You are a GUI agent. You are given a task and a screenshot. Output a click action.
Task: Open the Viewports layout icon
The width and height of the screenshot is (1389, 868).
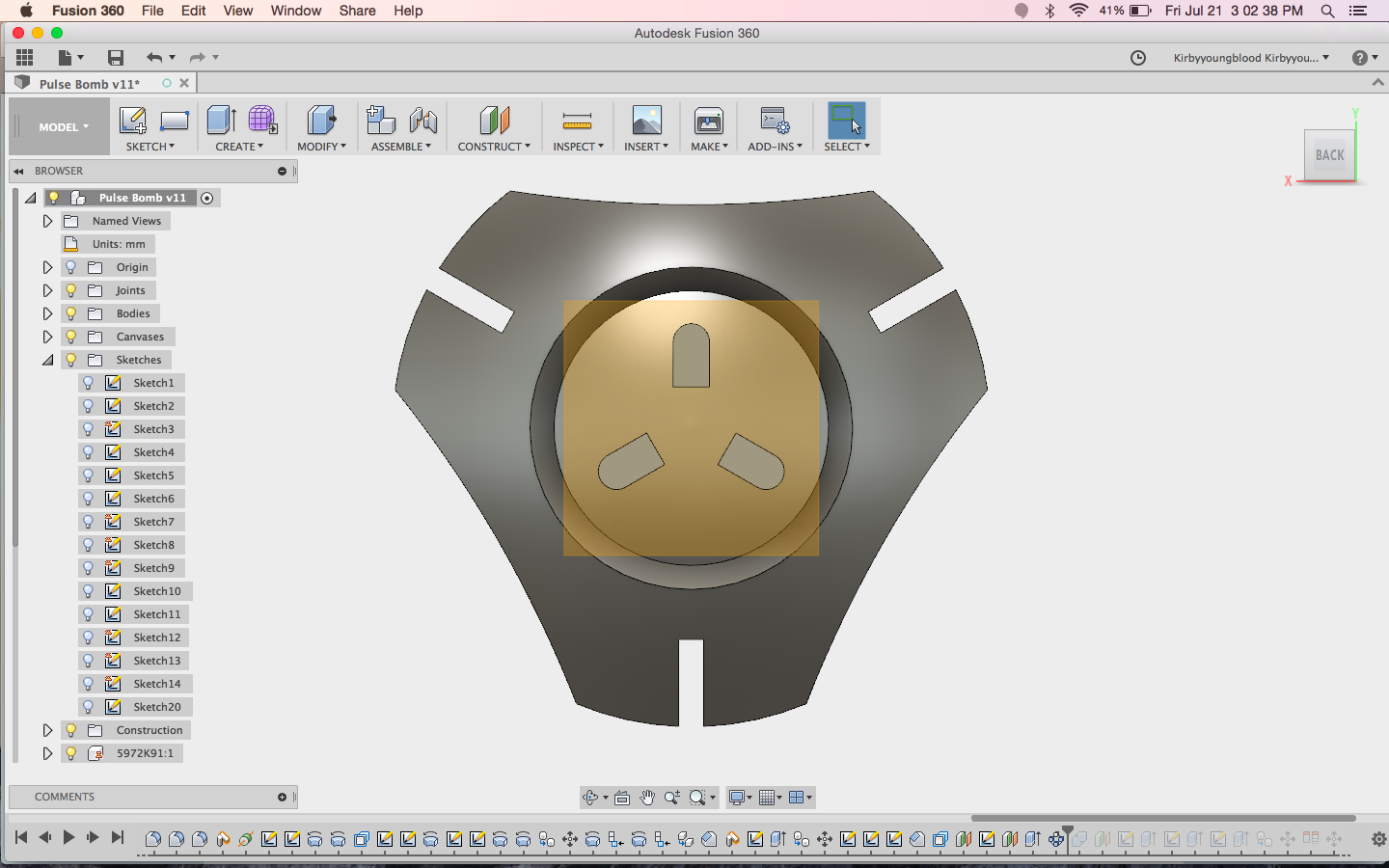[x=797, y=798]
